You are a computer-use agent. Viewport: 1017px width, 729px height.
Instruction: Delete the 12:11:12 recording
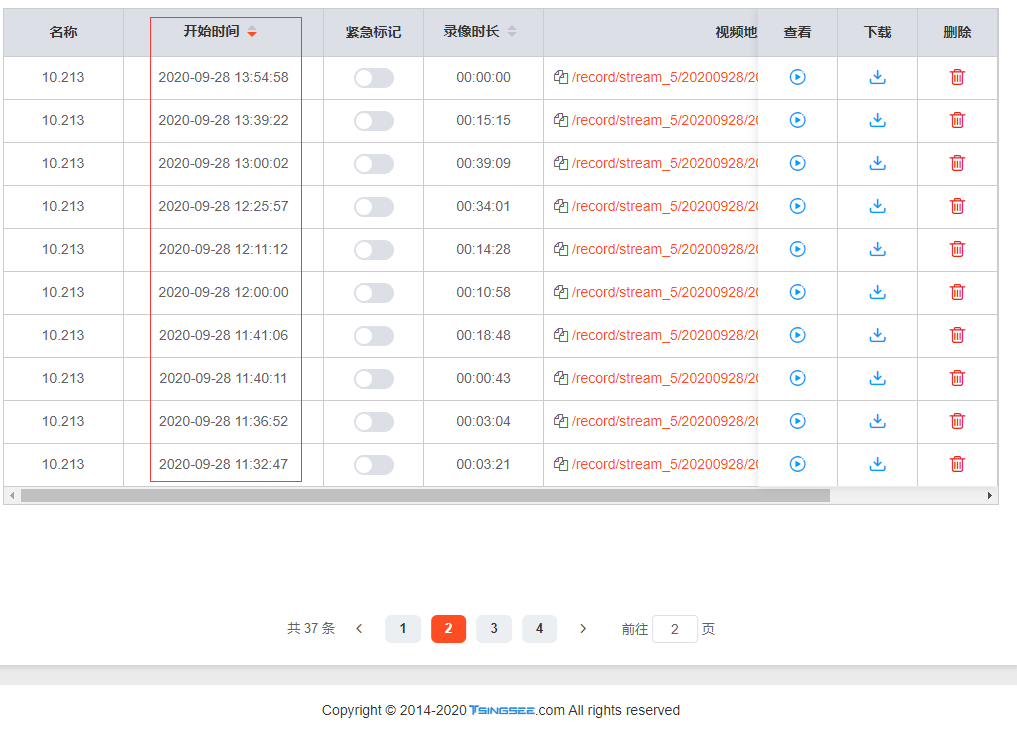(957, 249)
